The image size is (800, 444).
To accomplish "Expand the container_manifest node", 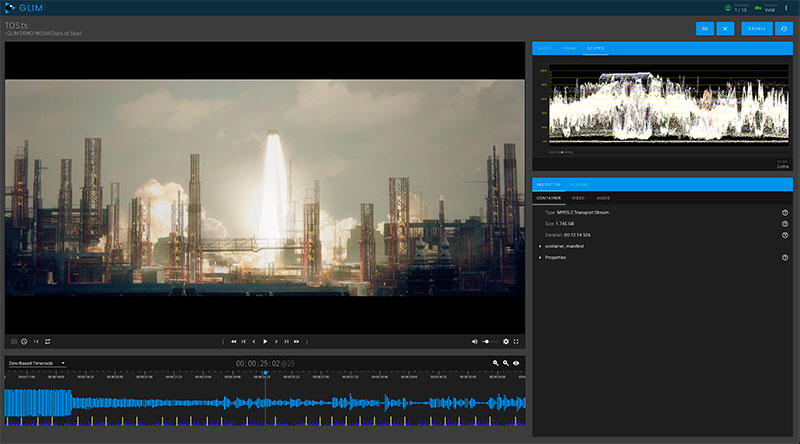I will pos(541,246).
